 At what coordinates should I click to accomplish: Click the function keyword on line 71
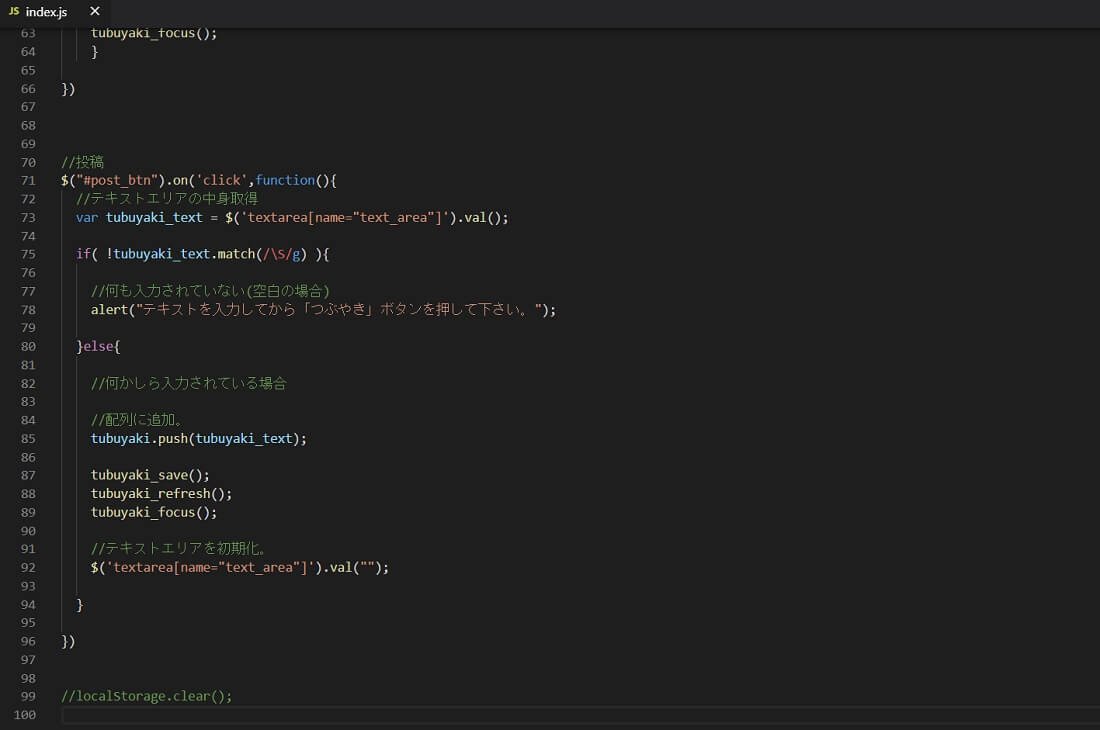(285, 180)
